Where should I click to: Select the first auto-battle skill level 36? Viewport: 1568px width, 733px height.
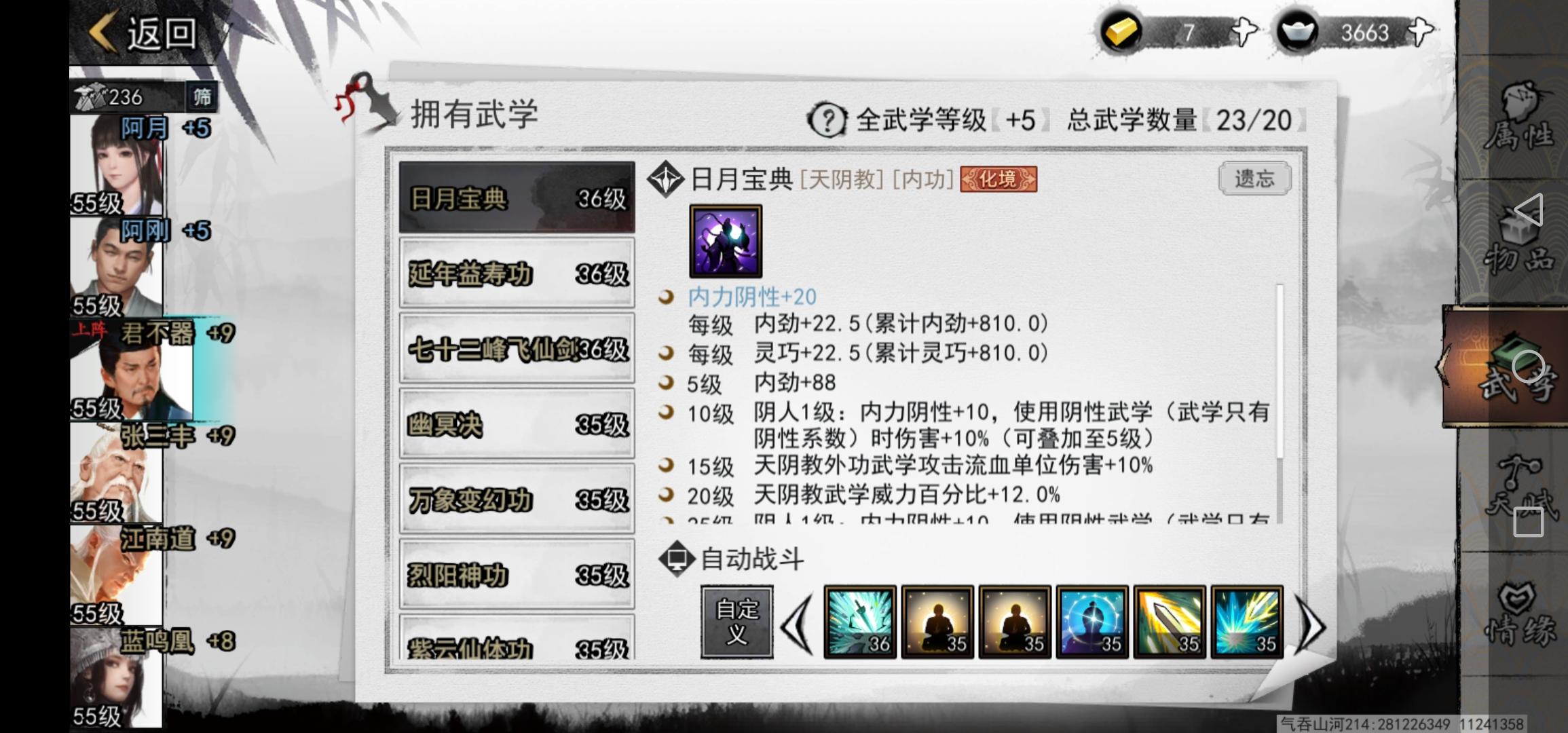860,622
